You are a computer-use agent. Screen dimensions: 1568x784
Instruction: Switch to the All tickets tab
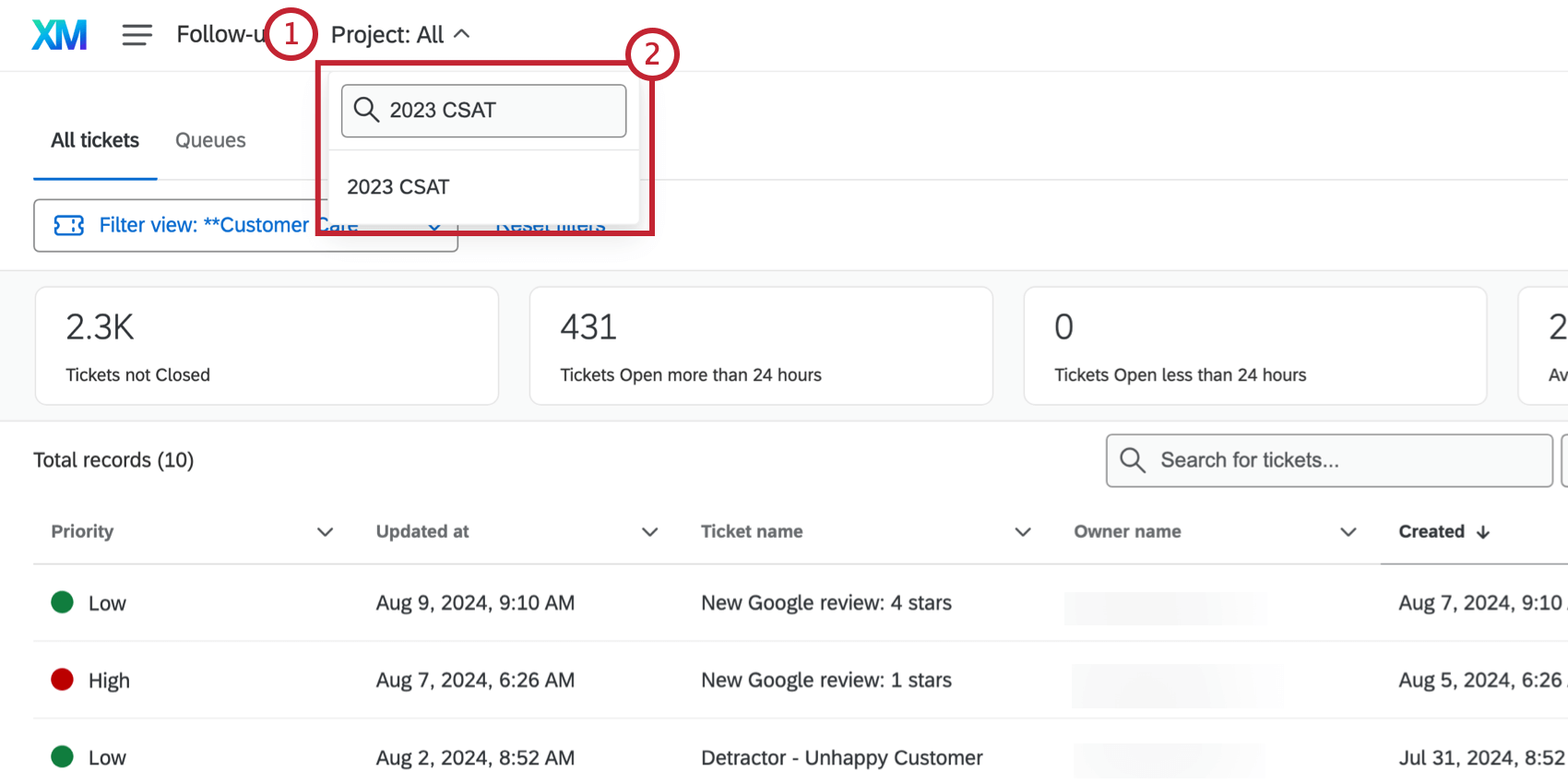coord(95,140)
